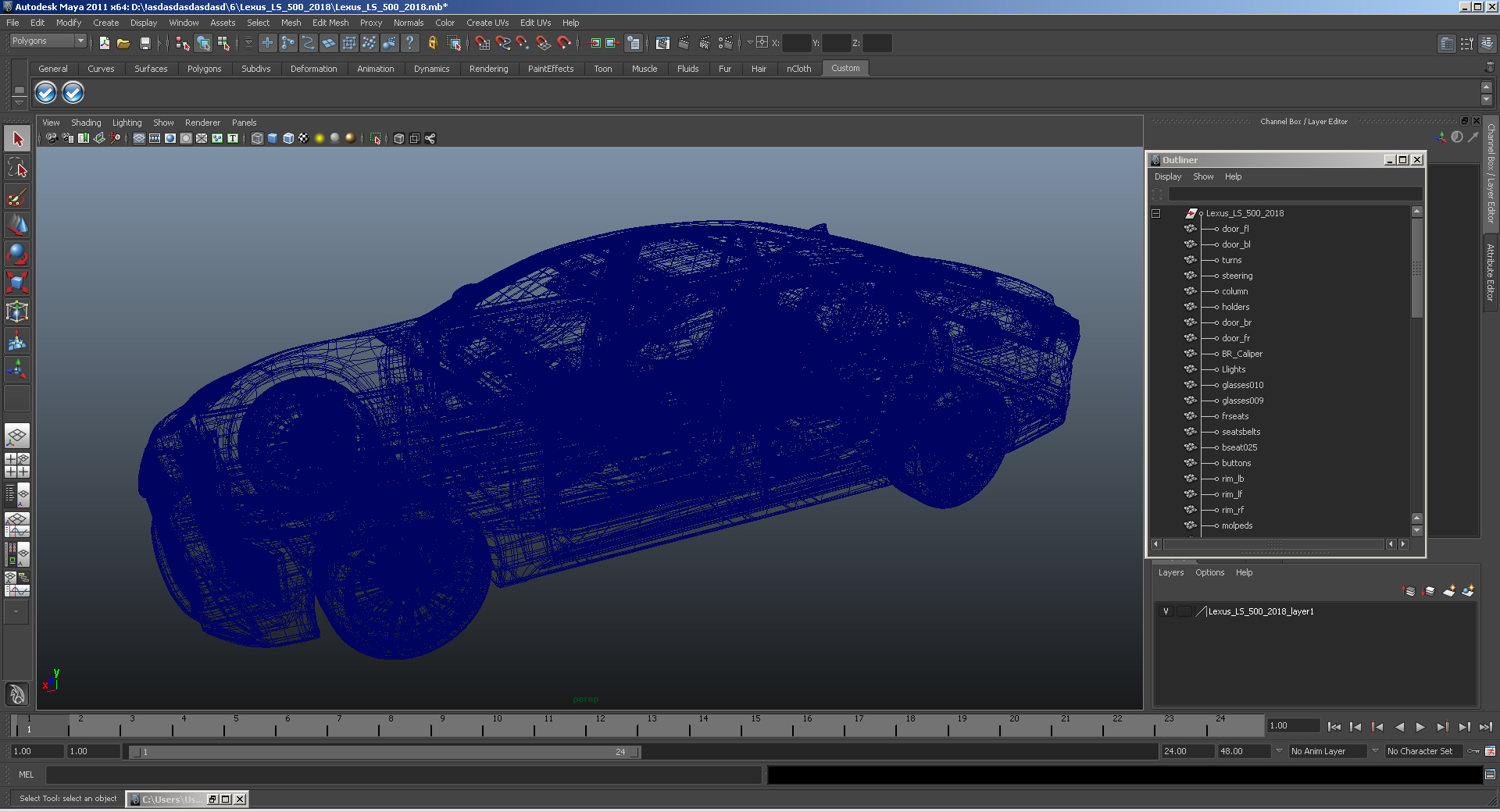Open Layer Editor Options menu
Image resolution: width=1500 pixels, height=812 pixels.
[1209, 572]
